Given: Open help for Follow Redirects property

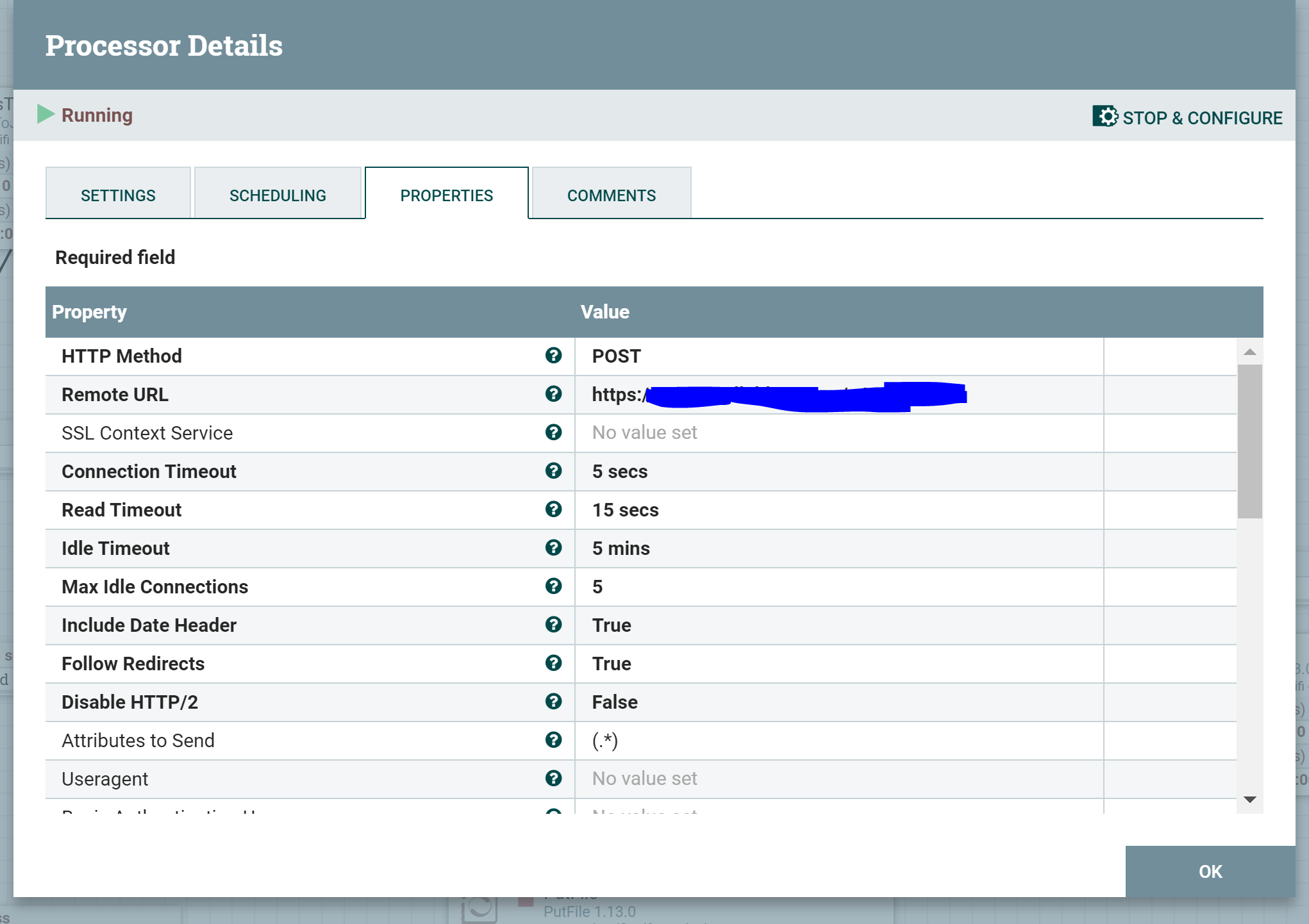Looking at the screenshot, I should coord(554,663).
